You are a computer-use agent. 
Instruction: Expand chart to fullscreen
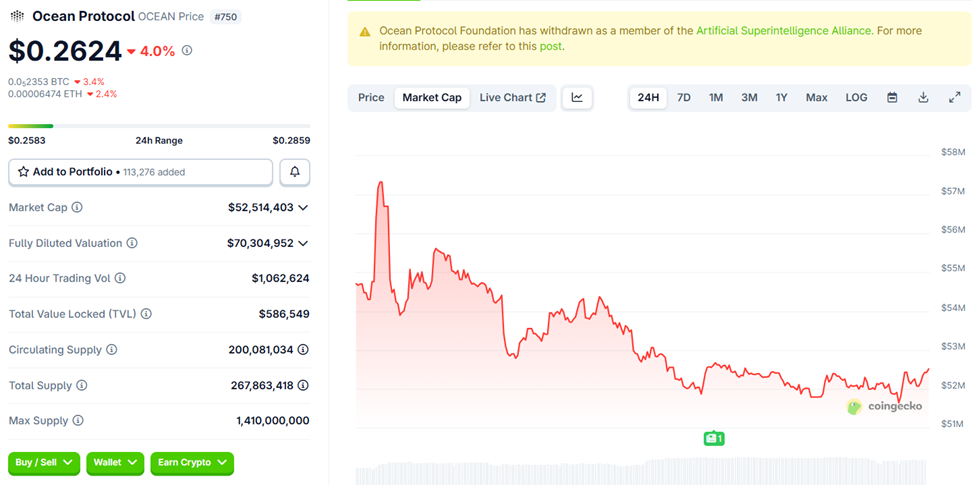pyautogui.click(x=954, y=97)
